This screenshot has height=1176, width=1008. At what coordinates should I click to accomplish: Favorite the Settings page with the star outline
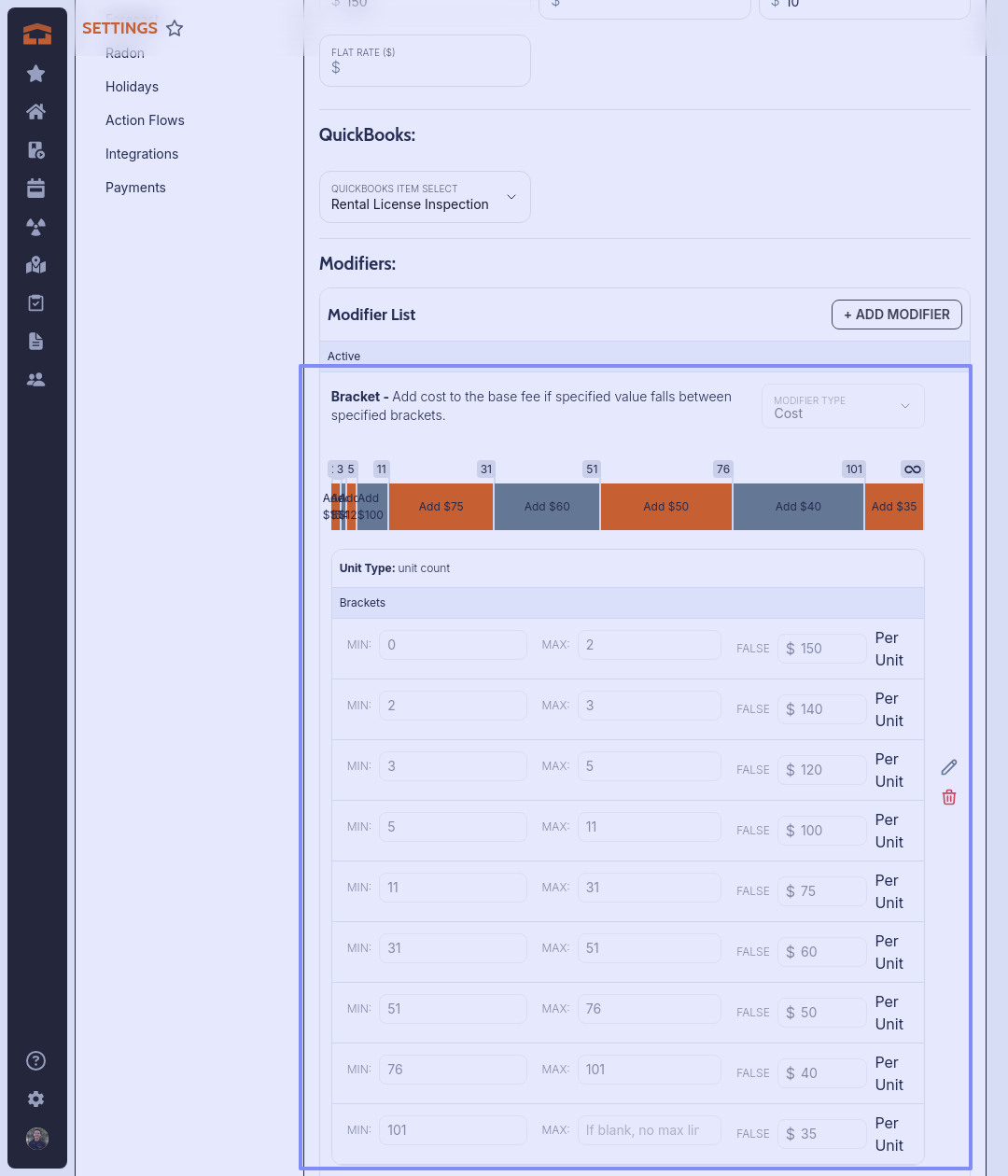point(175,29)
